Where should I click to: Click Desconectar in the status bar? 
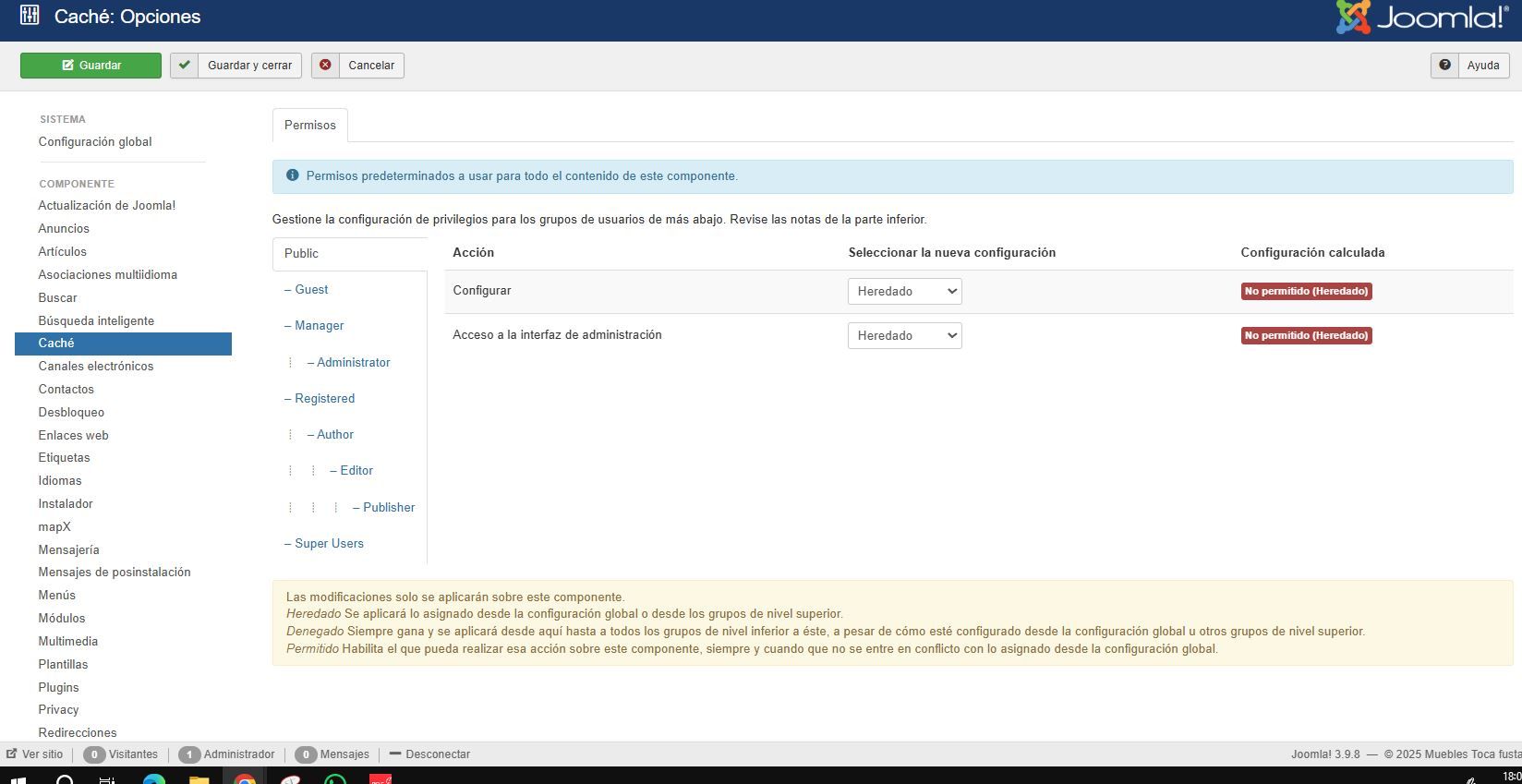[437, 754]
